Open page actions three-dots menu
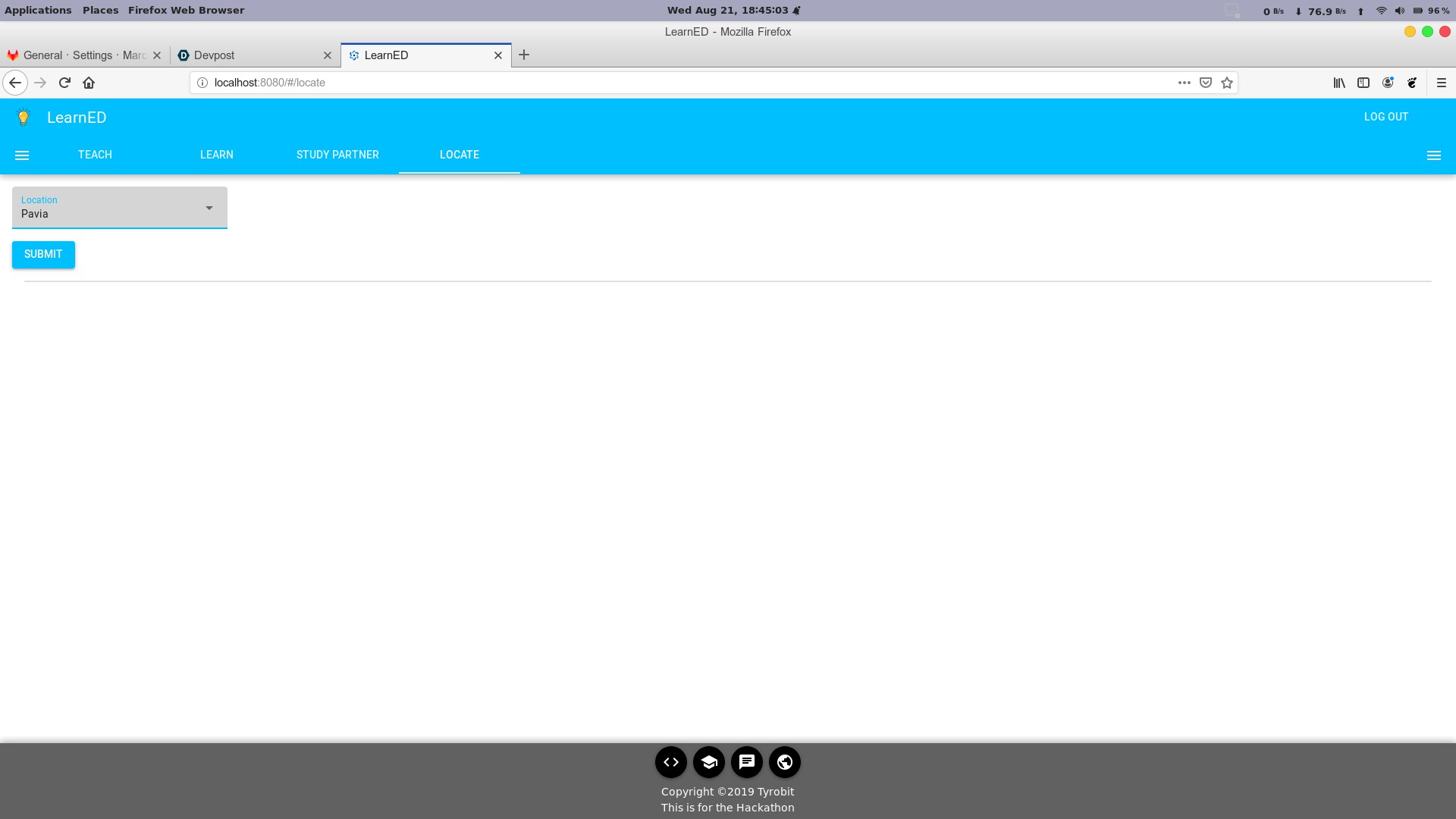The width and height of the screenshot is (1456, 819). tap(1184, 83)
